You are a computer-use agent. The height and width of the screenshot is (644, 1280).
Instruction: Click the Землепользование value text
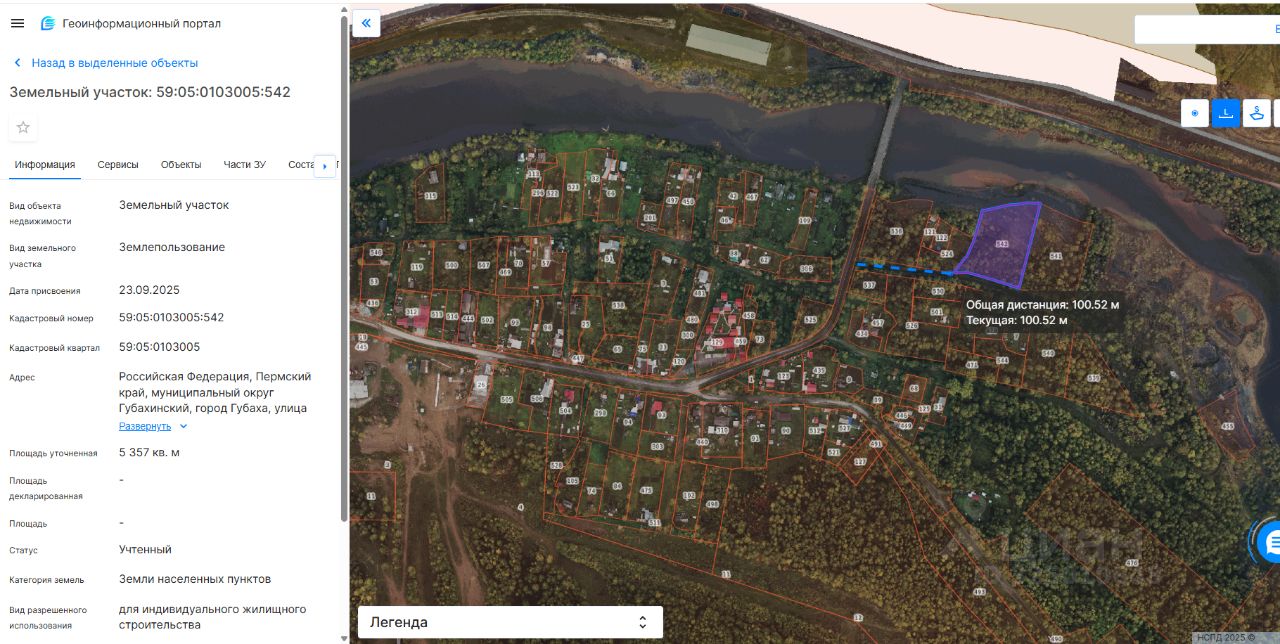[172, 247]
